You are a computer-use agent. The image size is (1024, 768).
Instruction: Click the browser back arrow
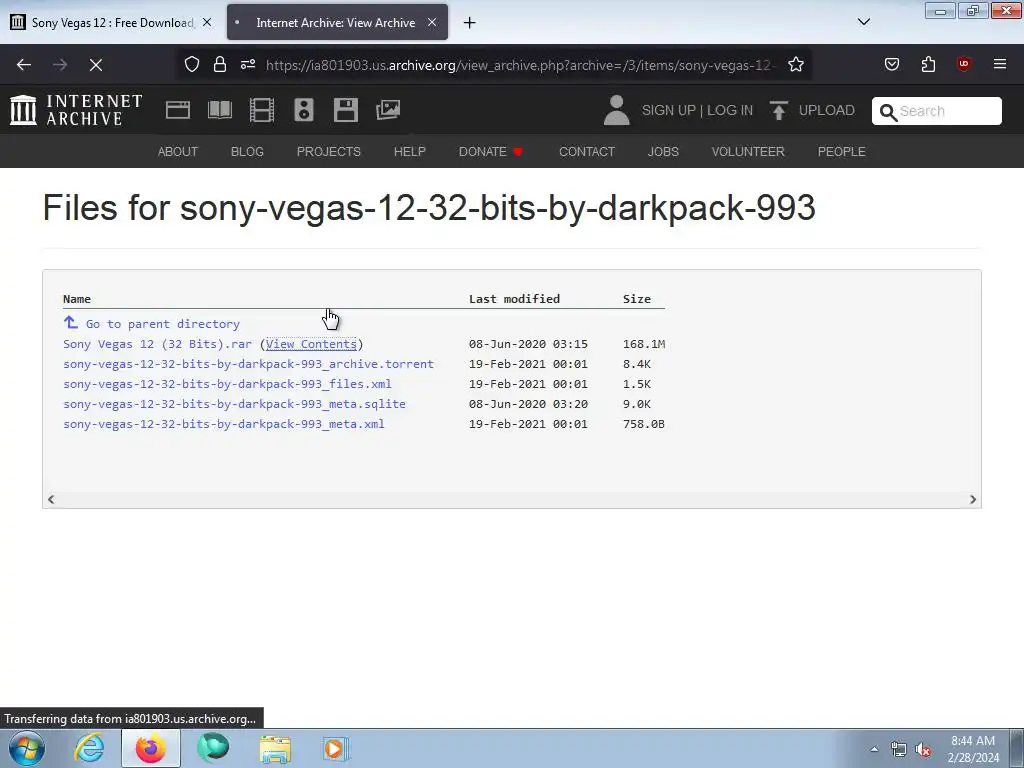[x=24, y=65]
